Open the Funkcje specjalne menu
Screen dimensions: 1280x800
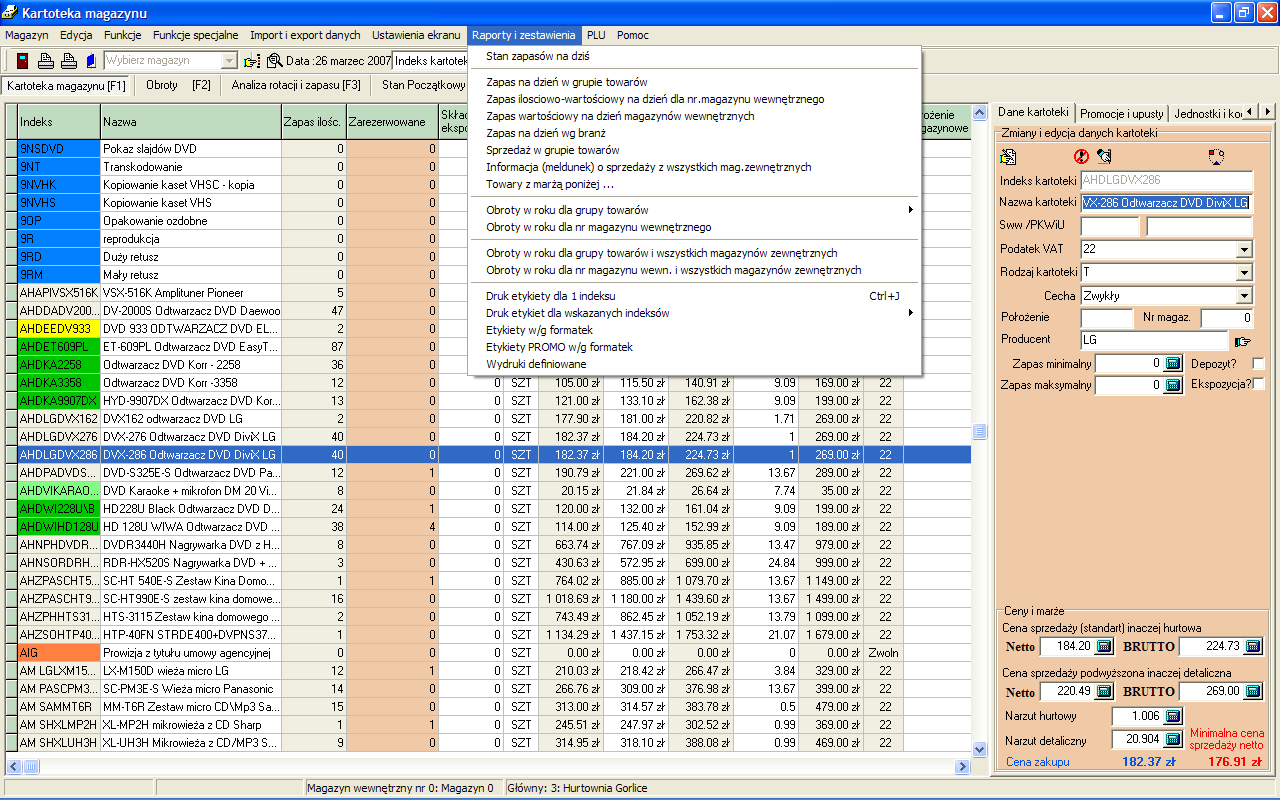click(197, 35)
